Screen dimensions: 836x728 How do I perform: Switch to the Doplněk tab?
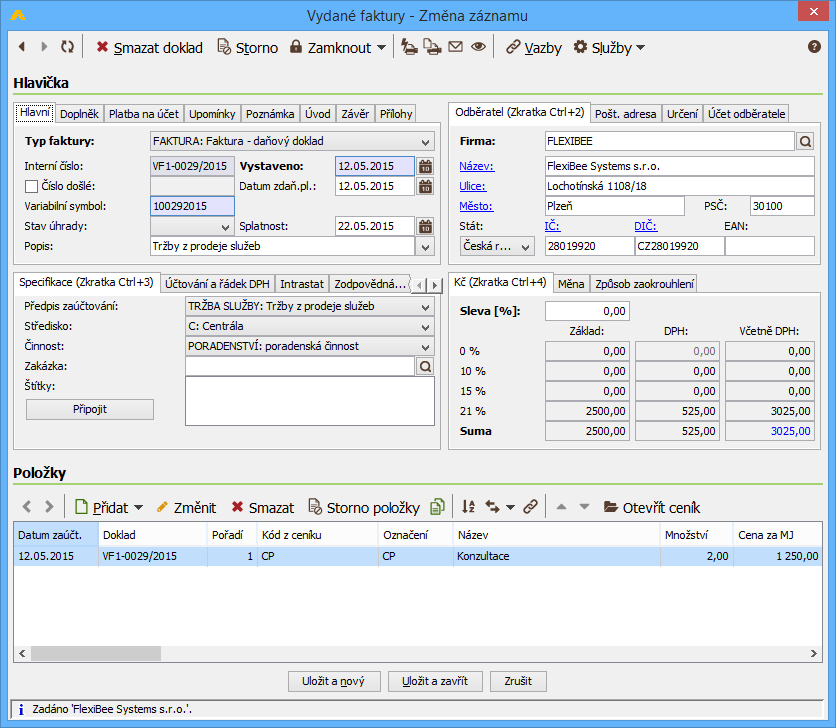coord(79,114)
